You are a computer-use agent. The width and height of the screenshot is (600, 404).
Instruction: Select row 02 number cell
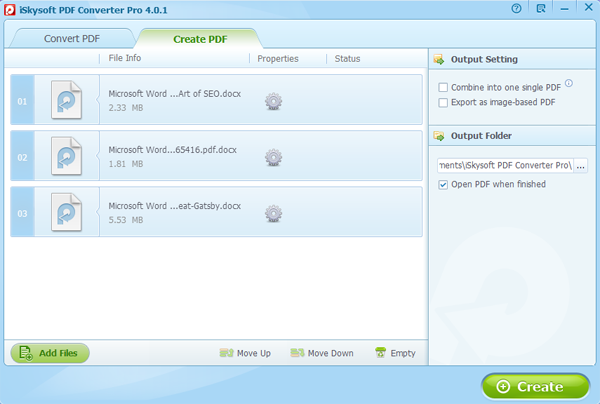(22, 156)
